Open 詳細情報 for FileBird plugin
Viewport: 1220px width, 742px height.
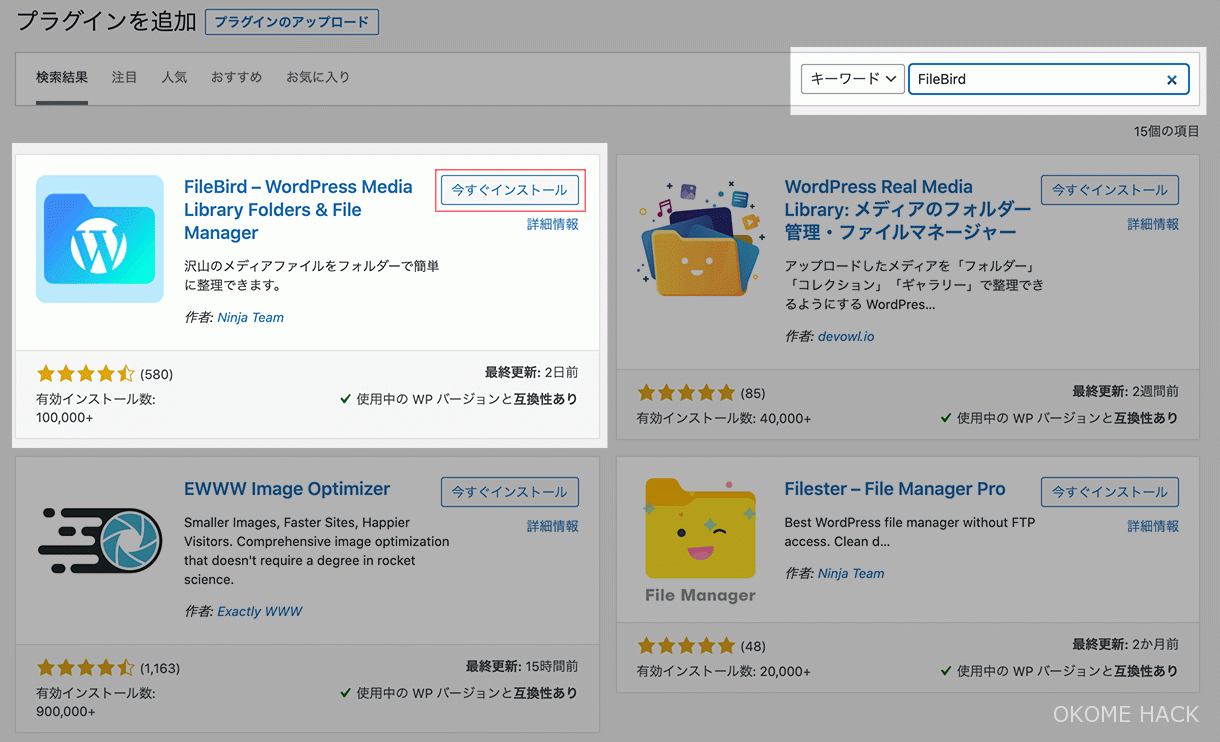click(x=552, y=225)
